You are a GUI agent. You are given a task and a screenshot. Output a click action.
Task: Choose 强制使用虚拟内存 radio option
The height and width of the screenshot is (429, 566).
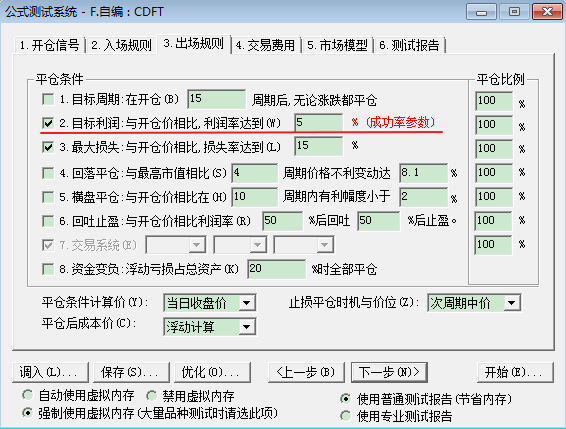[27, 412]
